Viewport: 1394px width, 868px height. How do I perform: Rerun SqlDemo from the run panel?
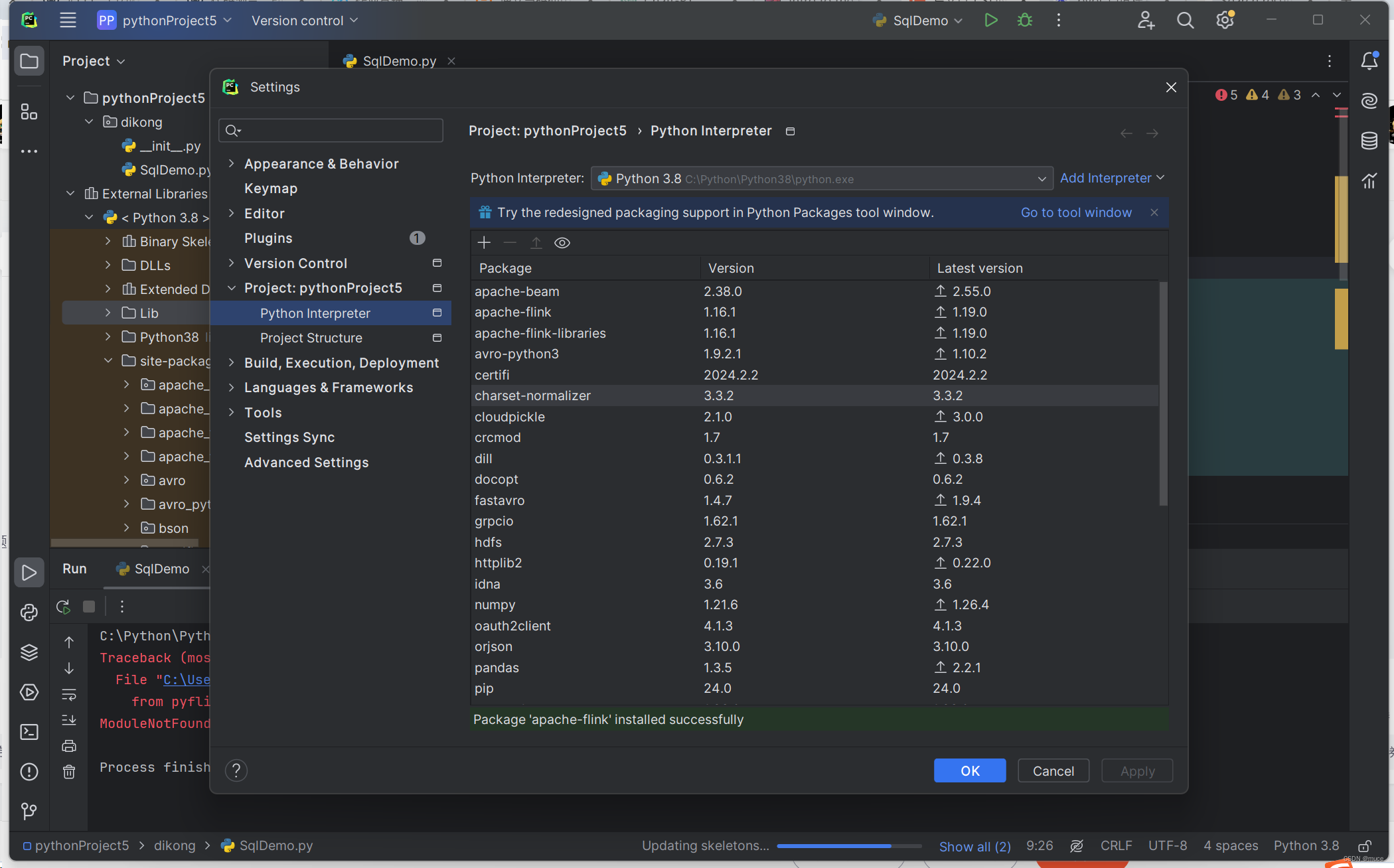tap(63, 606)
